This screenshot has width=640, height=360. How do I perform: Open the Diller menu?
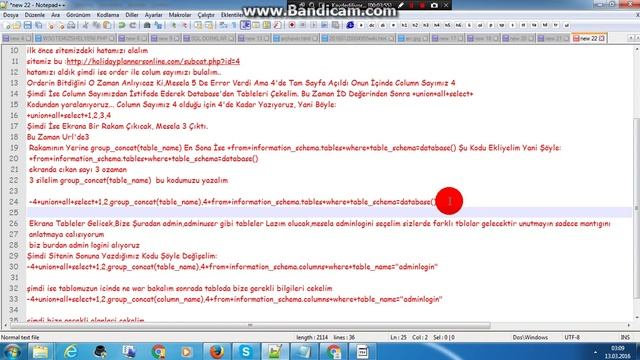coord(131,15)
